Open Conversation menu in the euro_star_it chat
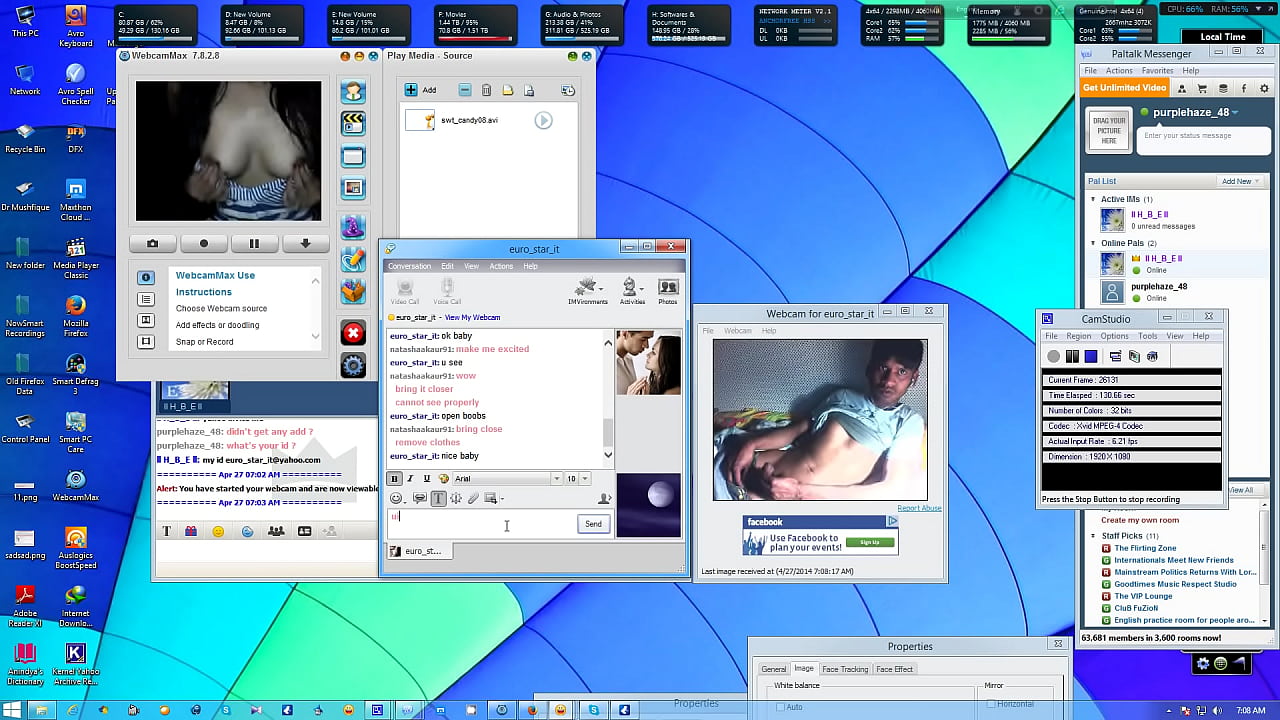Viewport: 1280px width, 720px height. 409,266
